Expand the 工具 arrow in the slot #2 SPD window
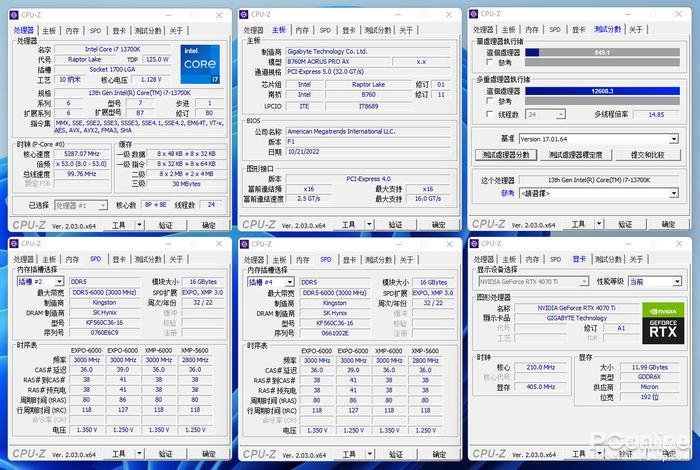The width and height of the screenshot is (700, 470). pyautogui.click(x=139, y=454)
